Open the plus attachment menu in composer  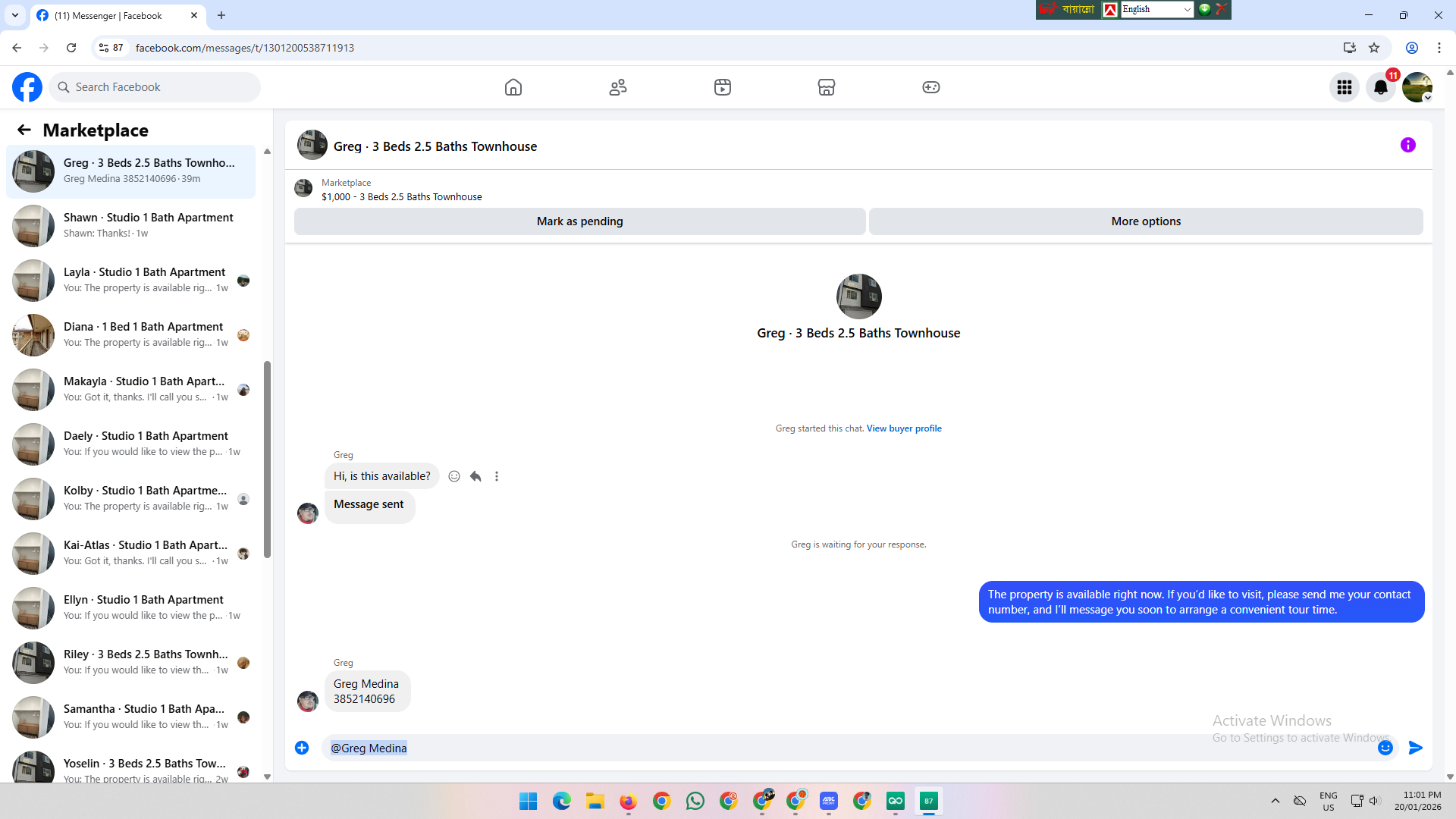click(302, 748)
